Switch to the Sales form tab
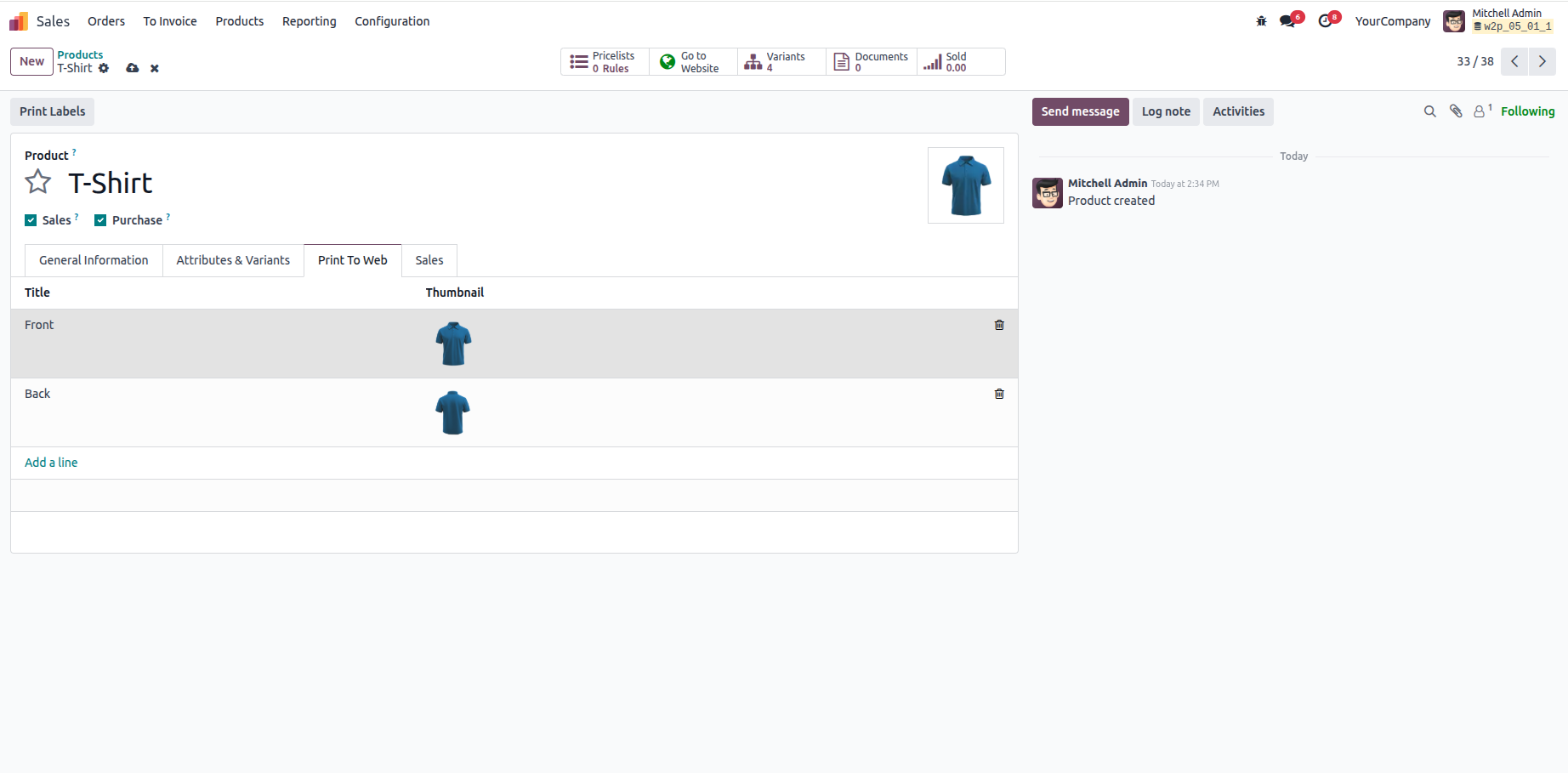The height and width of the screenshot is (773, 1568). coord(429,260)
